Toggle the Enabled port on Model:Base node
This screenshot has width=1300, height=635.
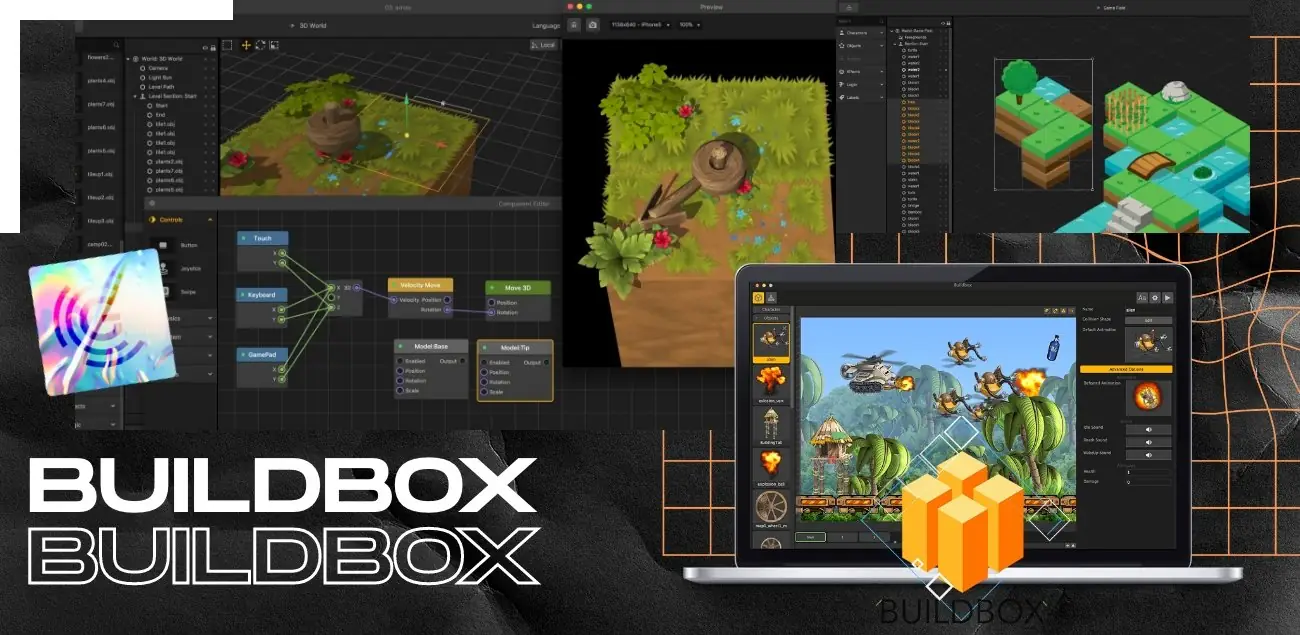pos(401,361)
